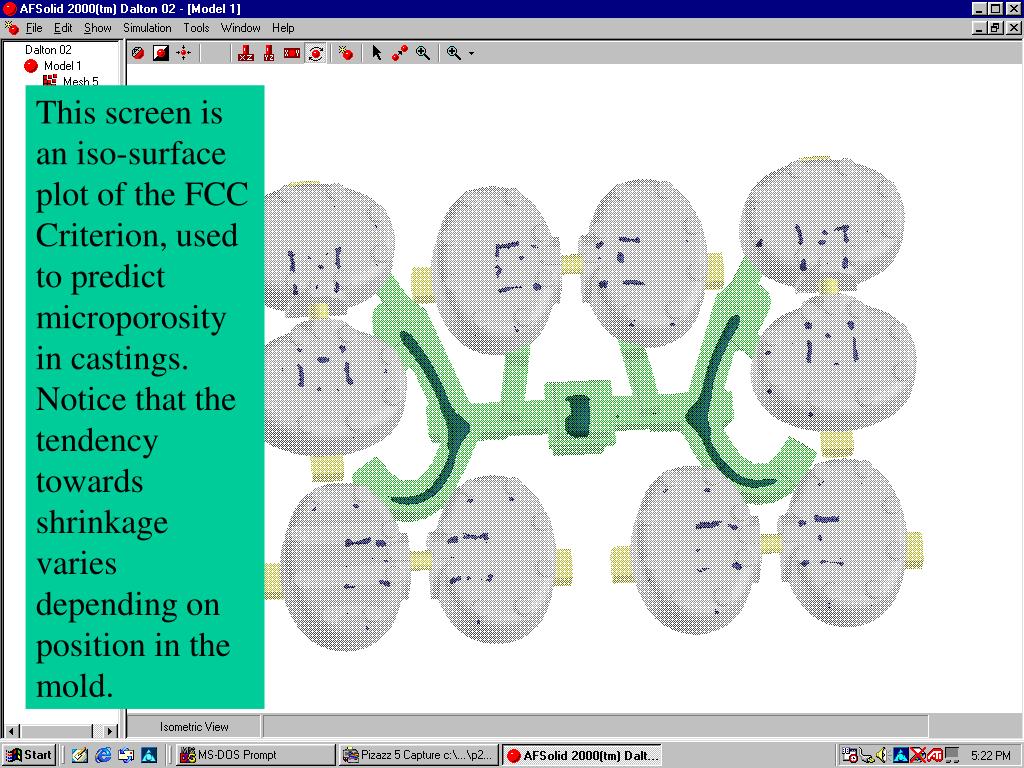Select the XZ plane view icon
Viewport: 1024px width, 768px height.
(x=246, y=53)
